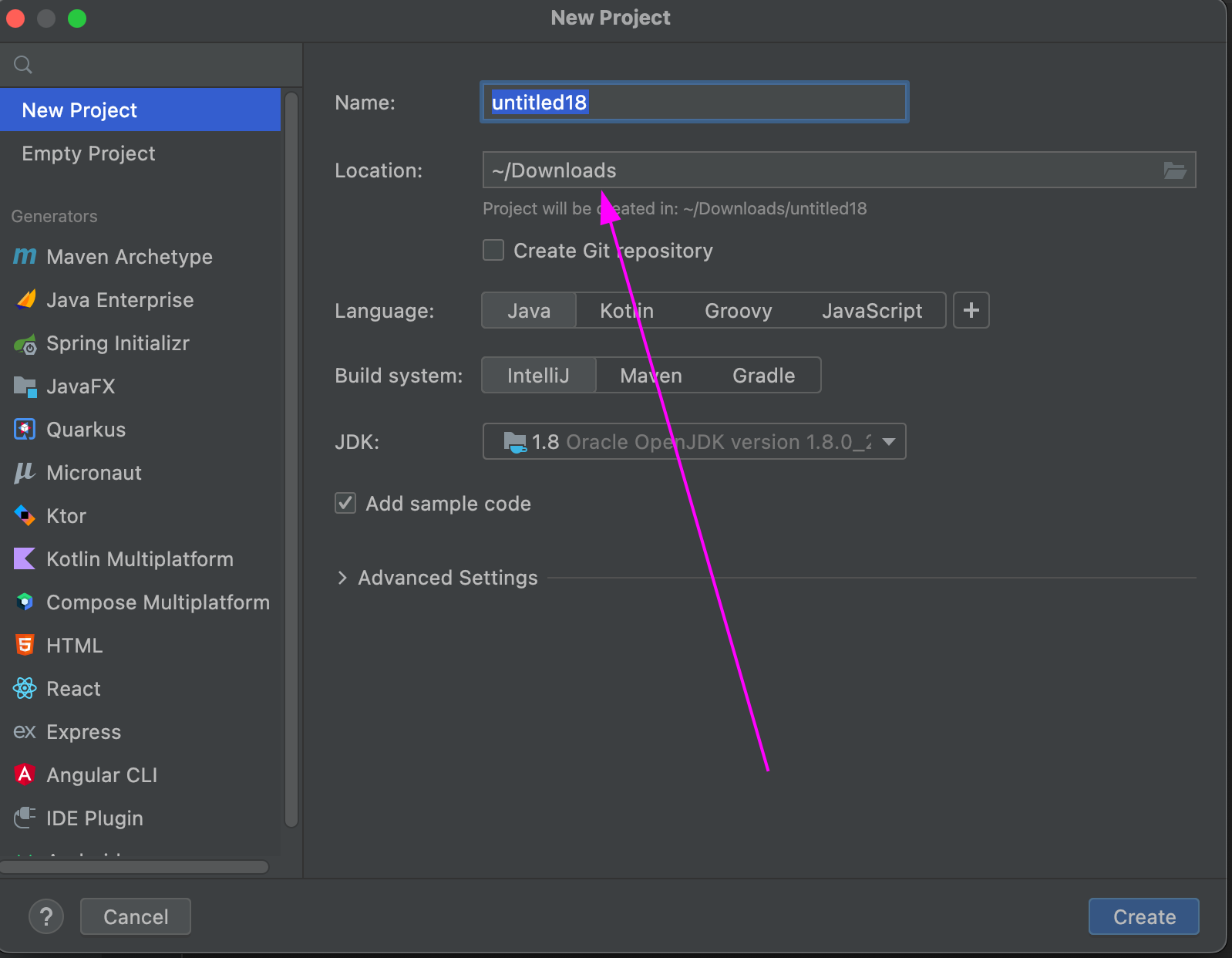Select the HTML label
Screen dimensions: 1232x958
(x=74, y=645)
